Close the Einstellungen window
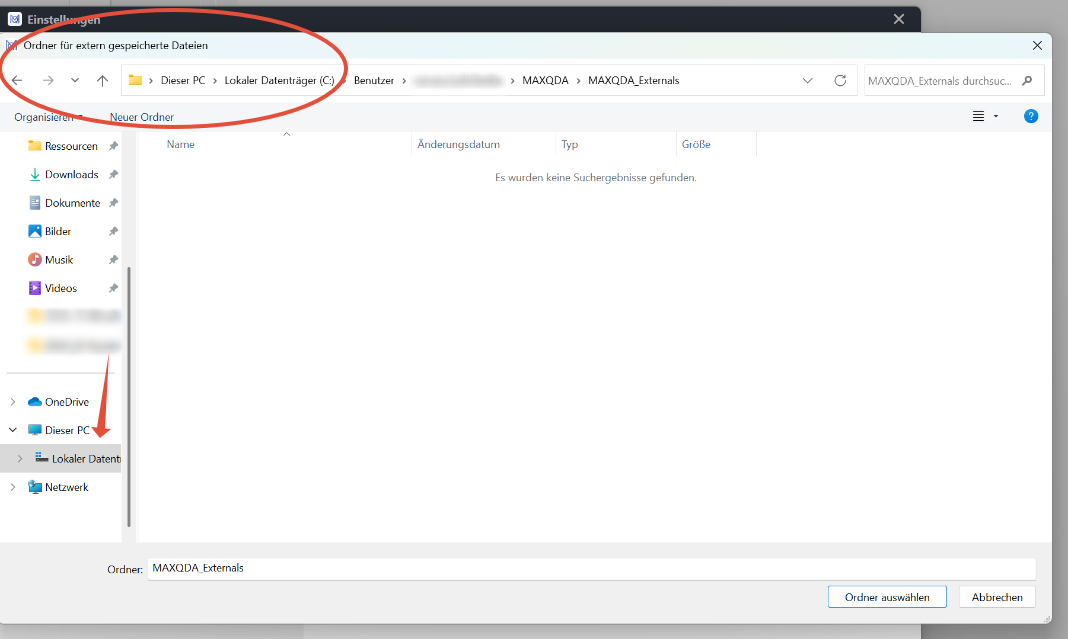The width and height of the screenshot is (1068, 639). click(x=899, y=19)
